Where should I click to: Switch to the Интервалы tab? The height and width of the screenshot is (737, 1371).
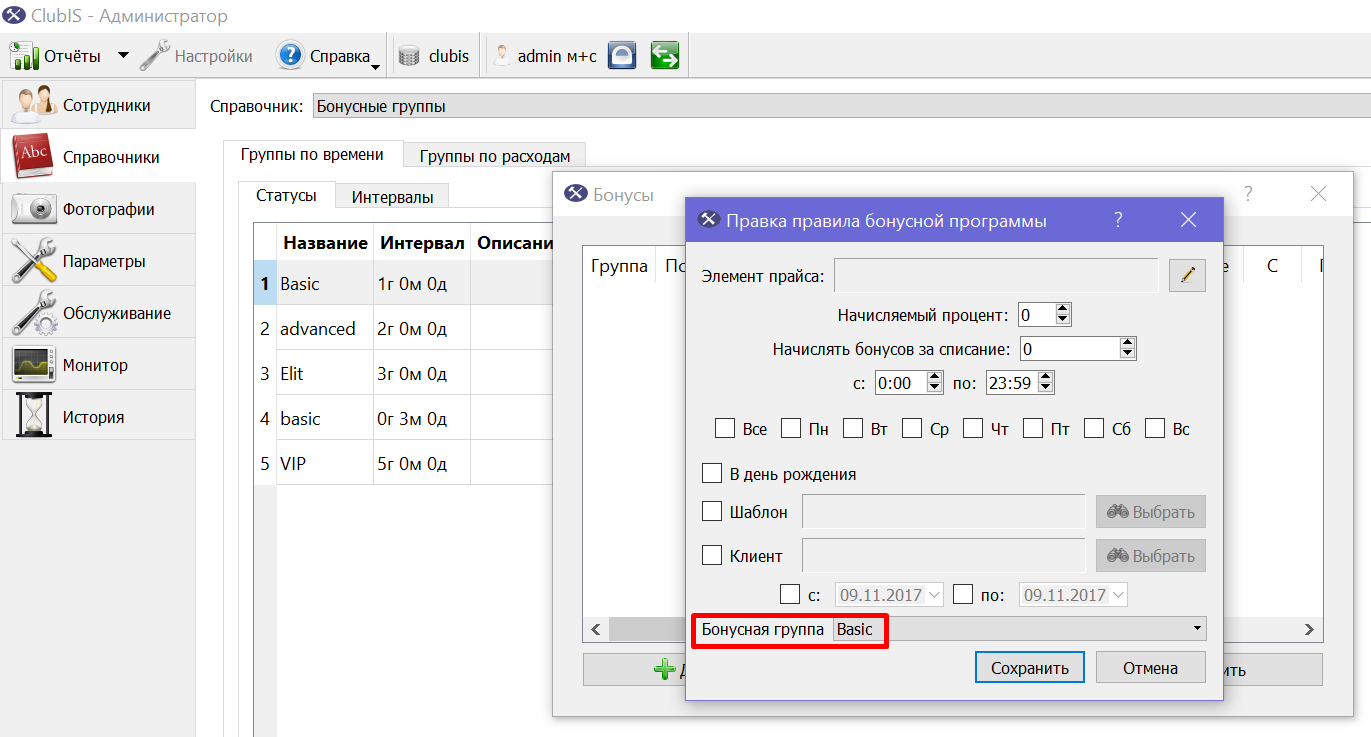[x=392, y=196]
